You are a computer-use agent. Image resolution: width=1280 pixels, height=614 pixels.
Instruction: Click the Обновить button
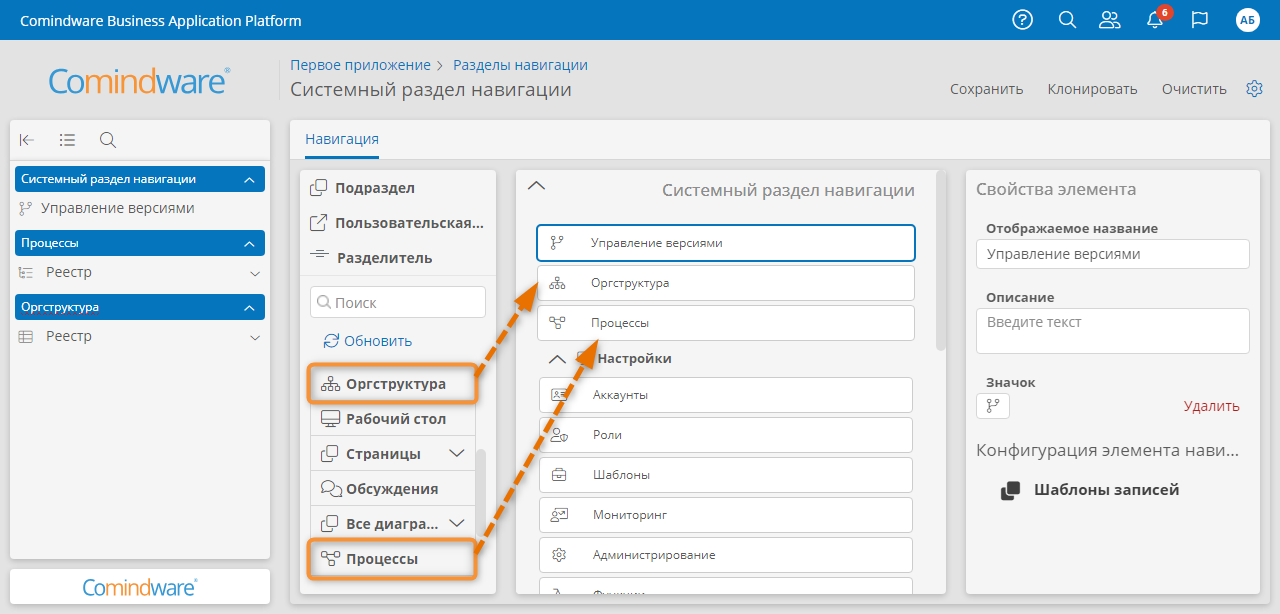367,340
